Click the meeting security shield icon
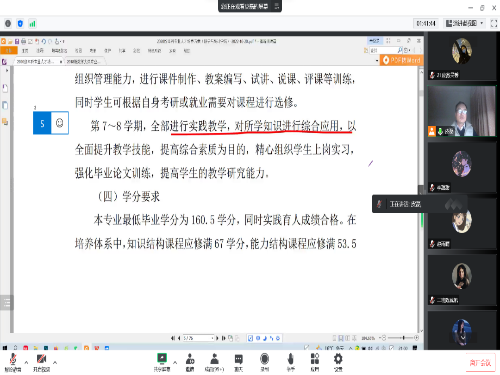 [20, 24]
